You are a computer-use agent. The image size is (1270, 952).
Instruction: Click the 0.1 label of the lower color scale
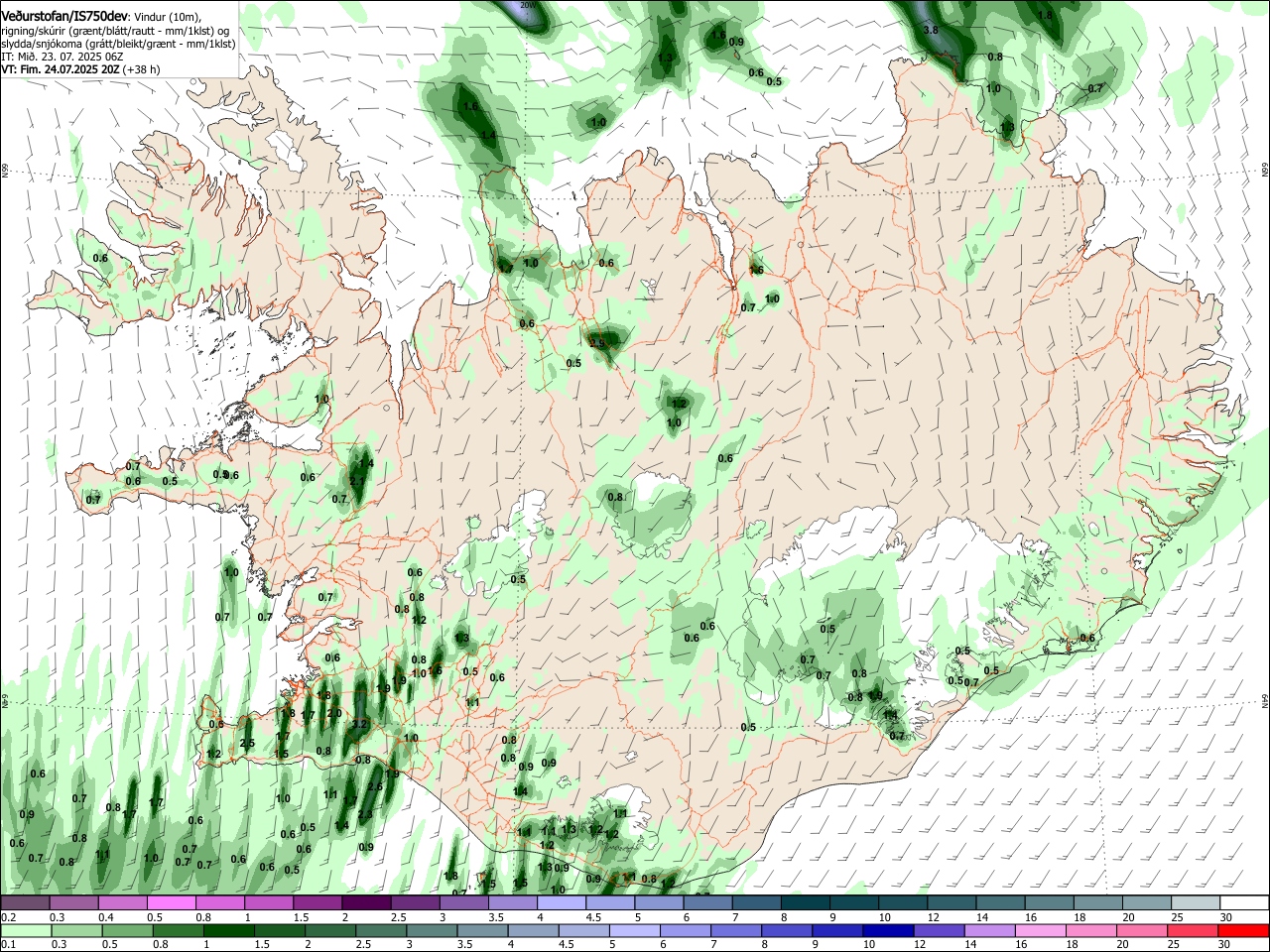[8, 943]
